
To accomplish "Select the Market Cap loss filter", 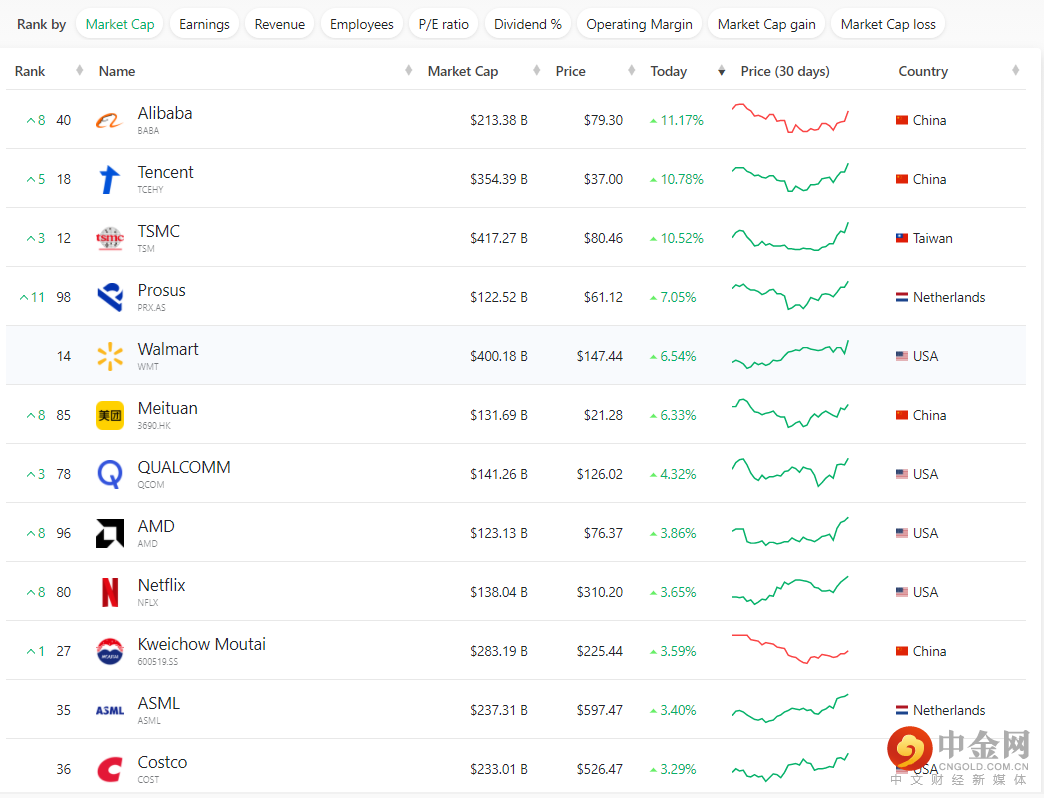I will point(888,24).
